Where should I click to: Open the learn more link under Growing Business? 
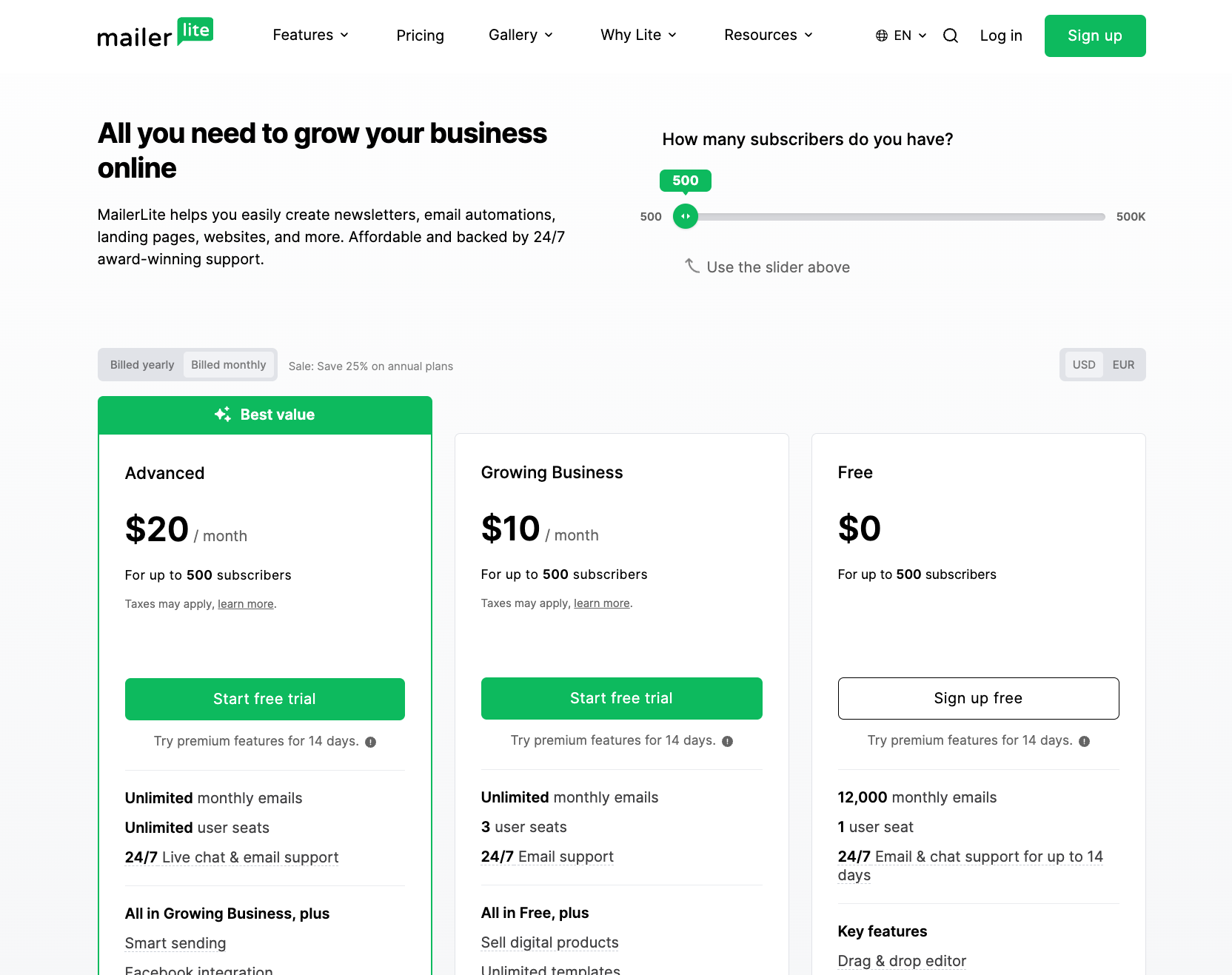601,603
